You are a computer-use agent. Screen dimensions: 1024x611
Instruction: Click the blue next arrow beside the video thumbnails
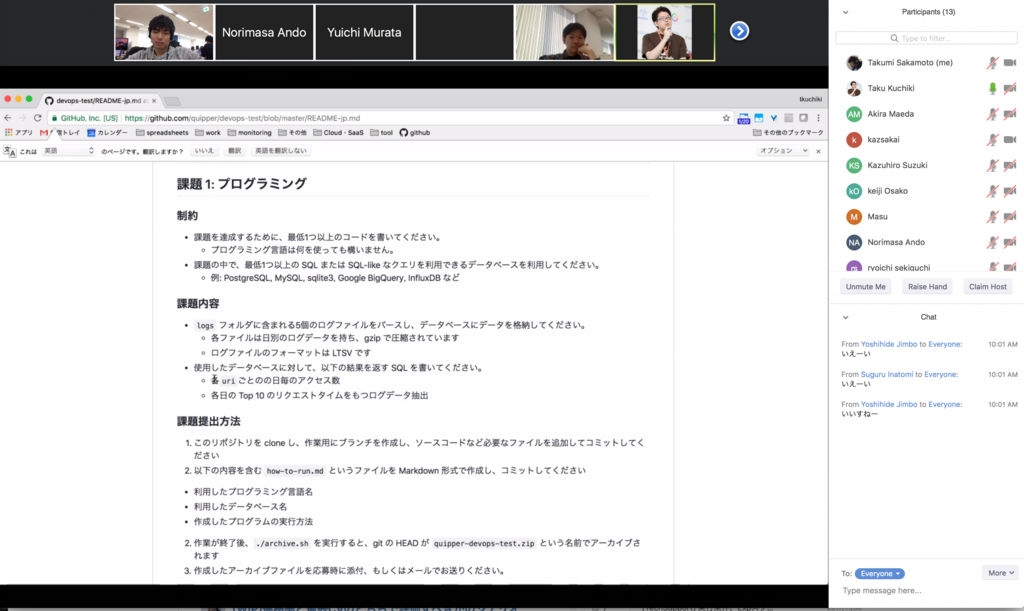coord(738,31)
